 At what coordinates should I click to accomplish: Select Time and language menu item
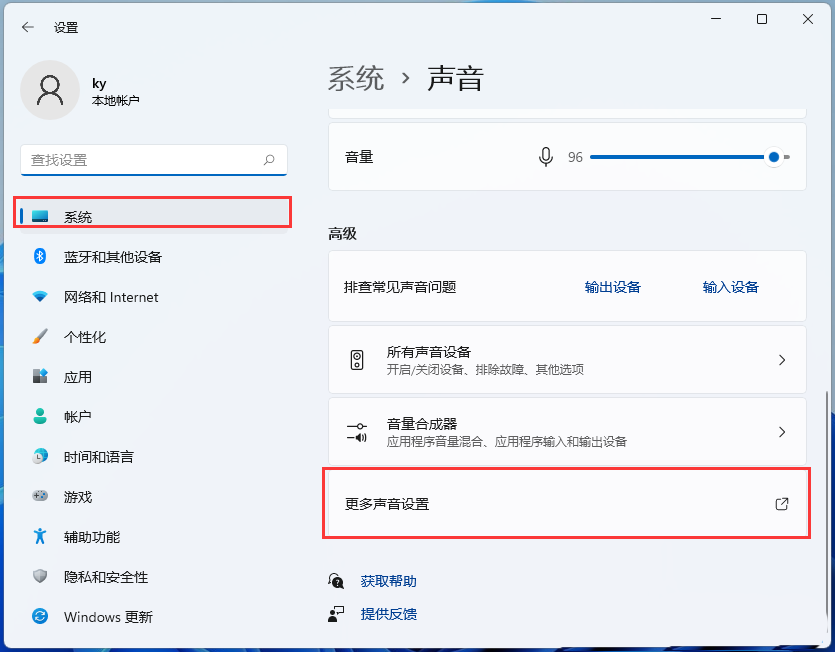[x=98, y=457]
